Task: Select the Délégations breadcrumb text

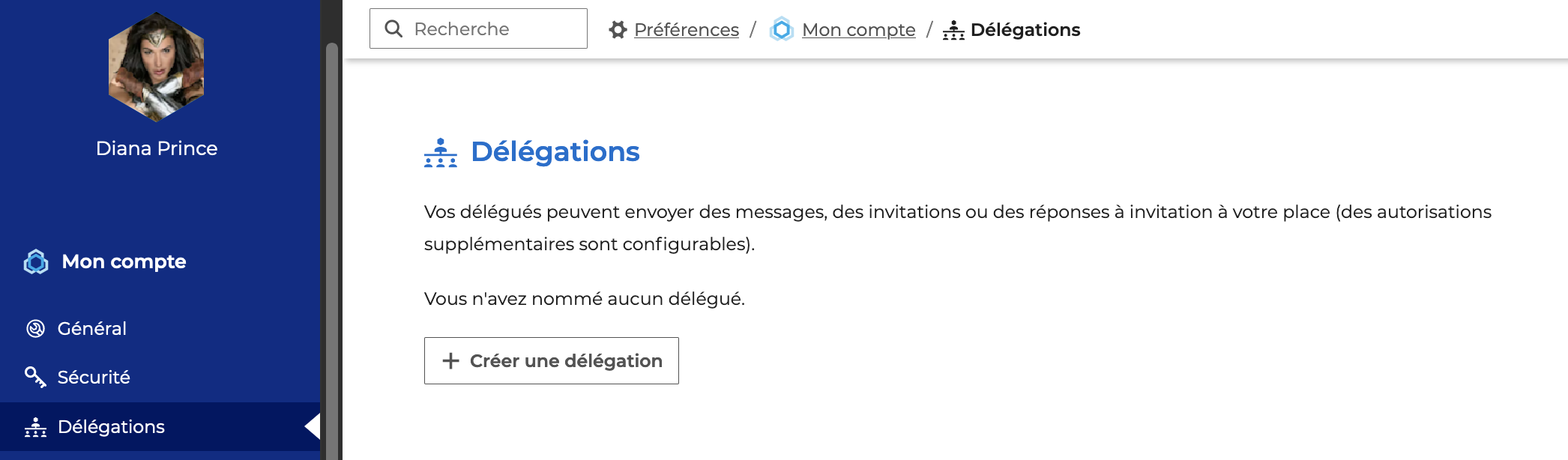Action: [1025, 30]
